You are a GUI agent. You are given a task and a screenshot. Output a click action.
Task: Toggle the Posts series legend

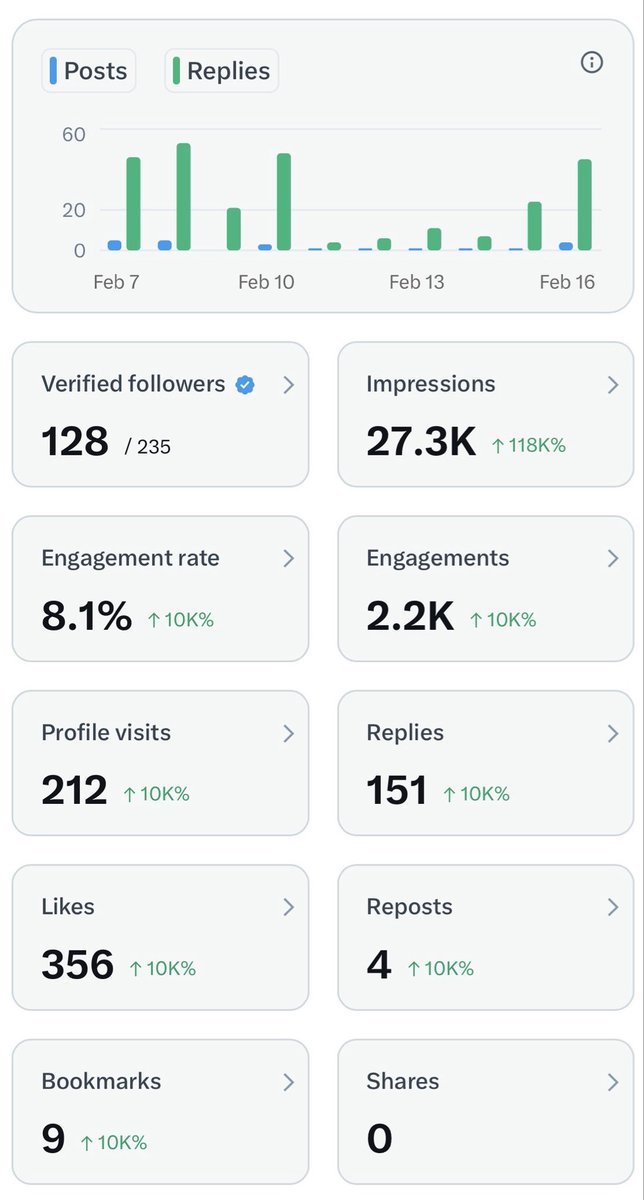[x=88, y=71]
